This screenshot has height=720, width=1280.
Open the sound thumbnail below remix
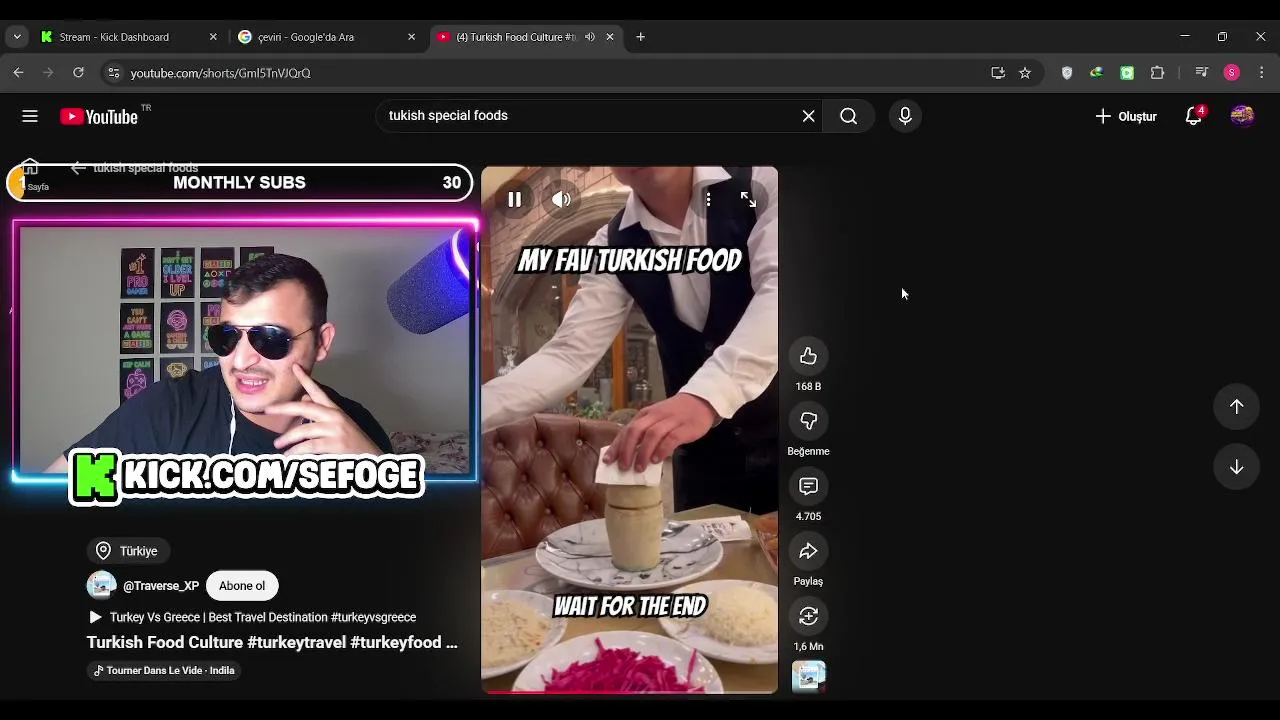click(808, 676)
